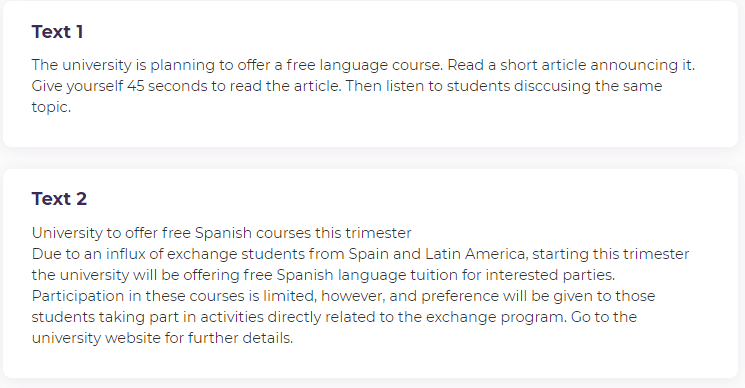
Task: Click "exchange program." in the article
Action: pos(497,317)
